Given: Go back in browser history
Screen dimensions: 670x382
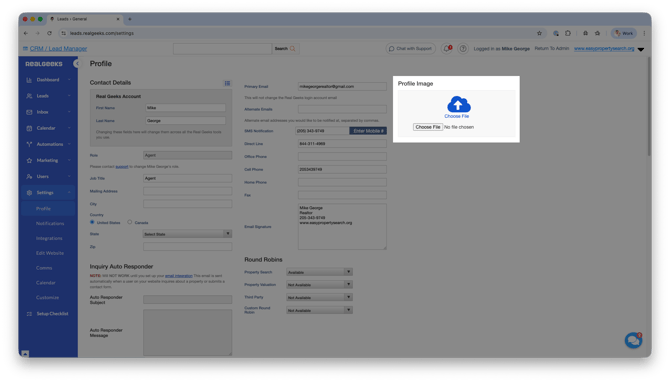Looking at the screenshot, I should pyautogui.click(x=26, y=33).
